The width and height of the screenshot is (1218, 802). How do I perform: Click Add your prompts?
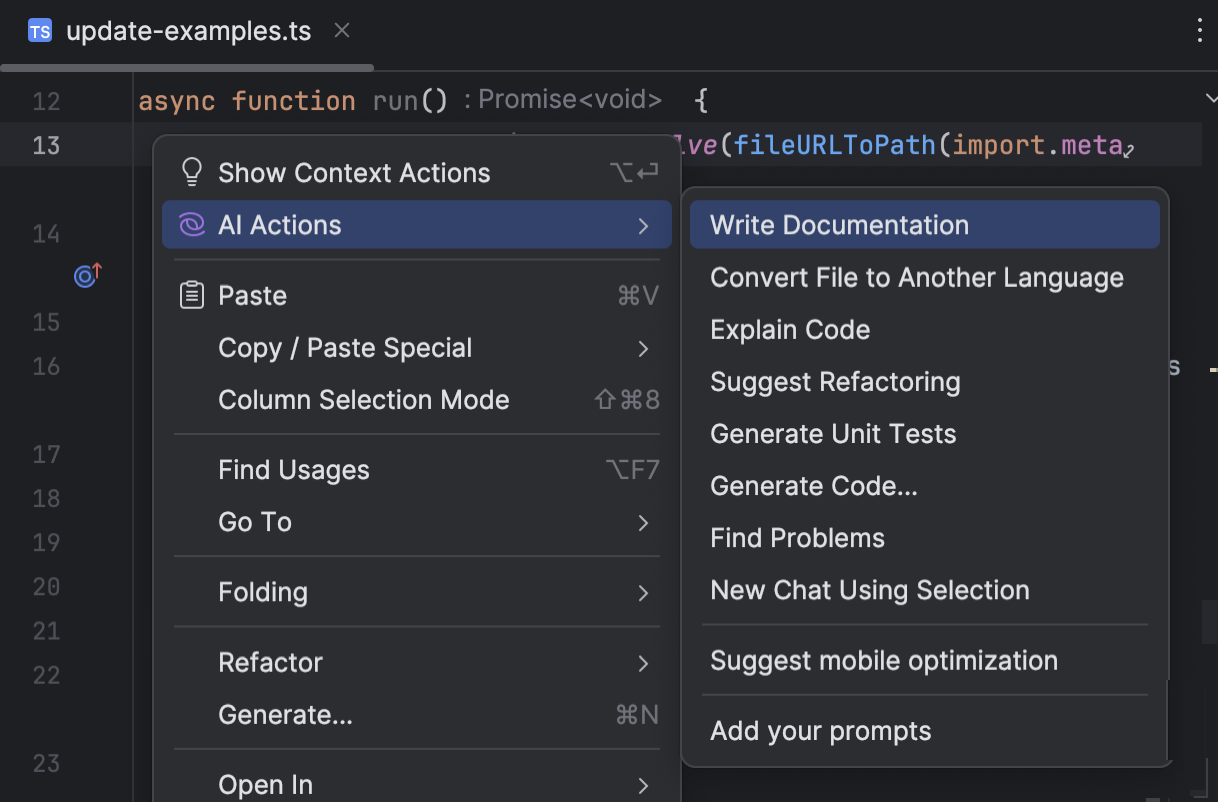(x=820, y=731)
